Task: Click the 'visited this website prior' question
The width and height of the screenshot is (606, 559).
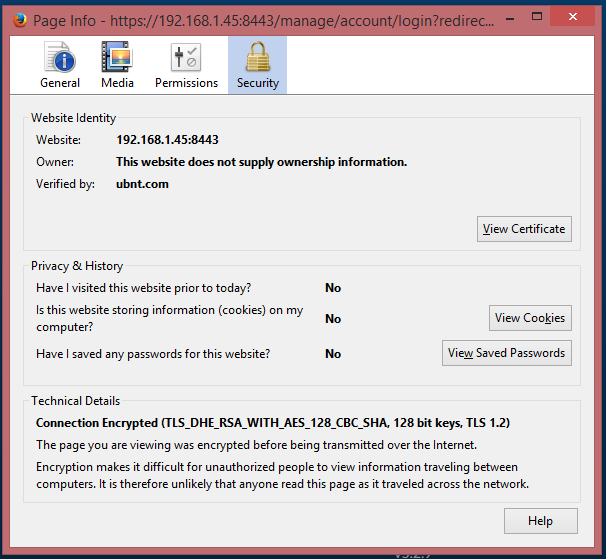Action: point(143,288)
